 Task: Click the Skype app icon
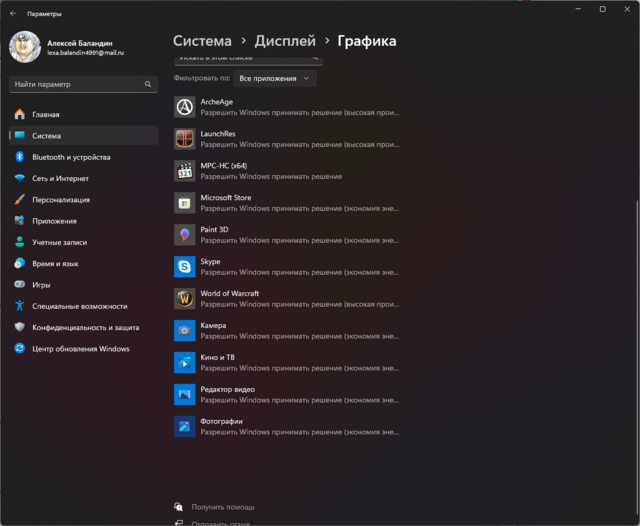(184, 267)
